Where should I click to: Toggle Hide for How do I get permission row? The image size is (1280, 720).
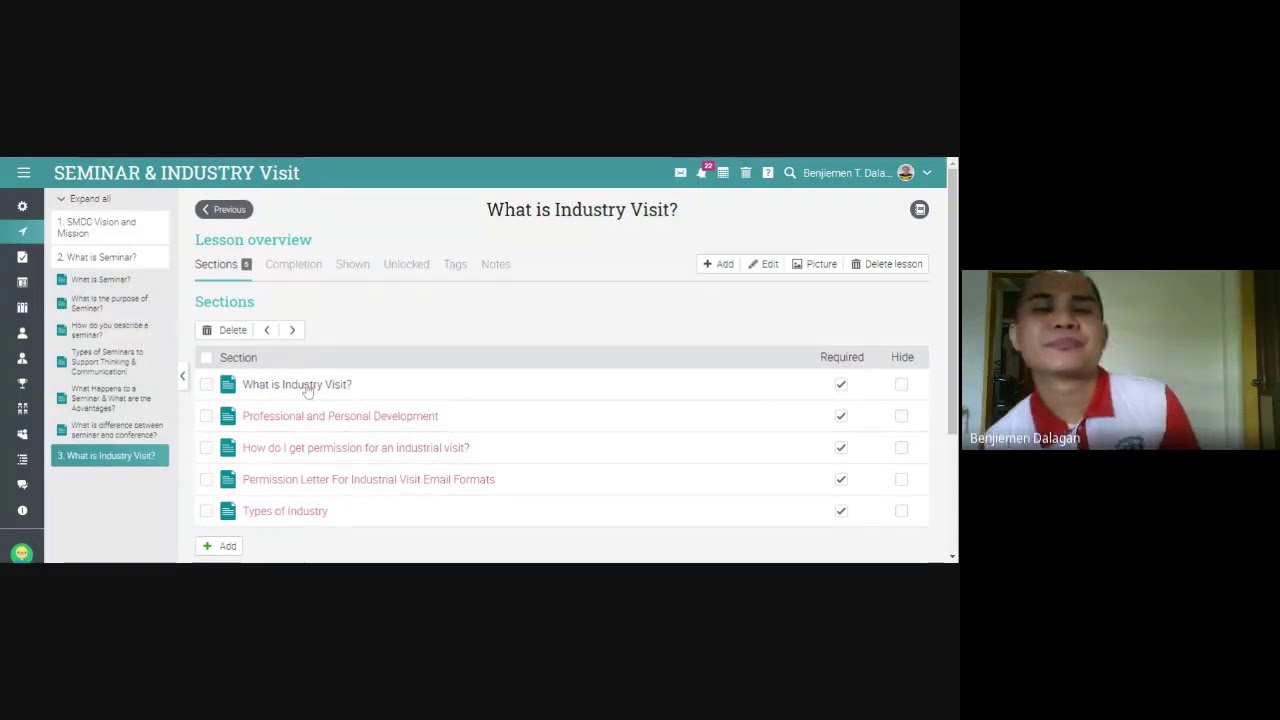[901, 448]
